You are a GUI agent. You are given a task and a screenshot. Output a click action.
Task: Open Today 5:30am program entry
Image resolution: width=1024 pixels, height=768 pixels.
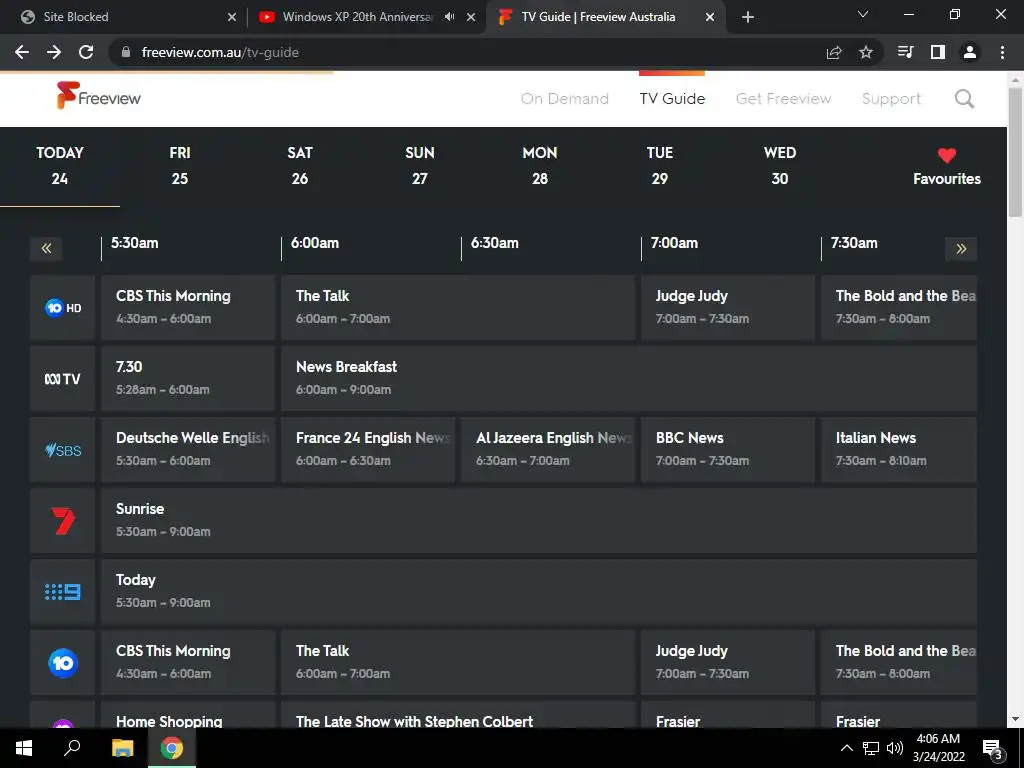tap(539, 592)
